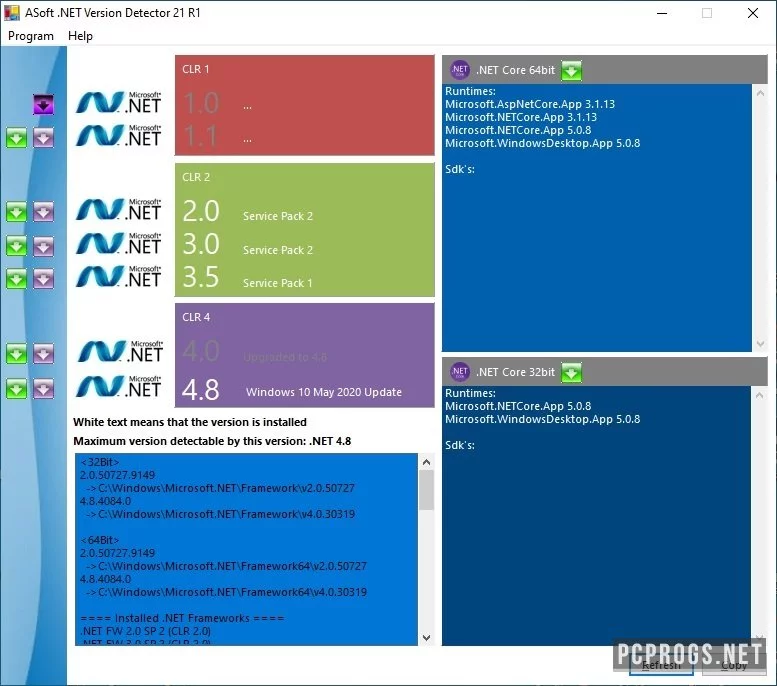777x686 pixels.
Task: Click the Microsoft .NET logo beside version 4.0
Action: [x=120, y=351]
